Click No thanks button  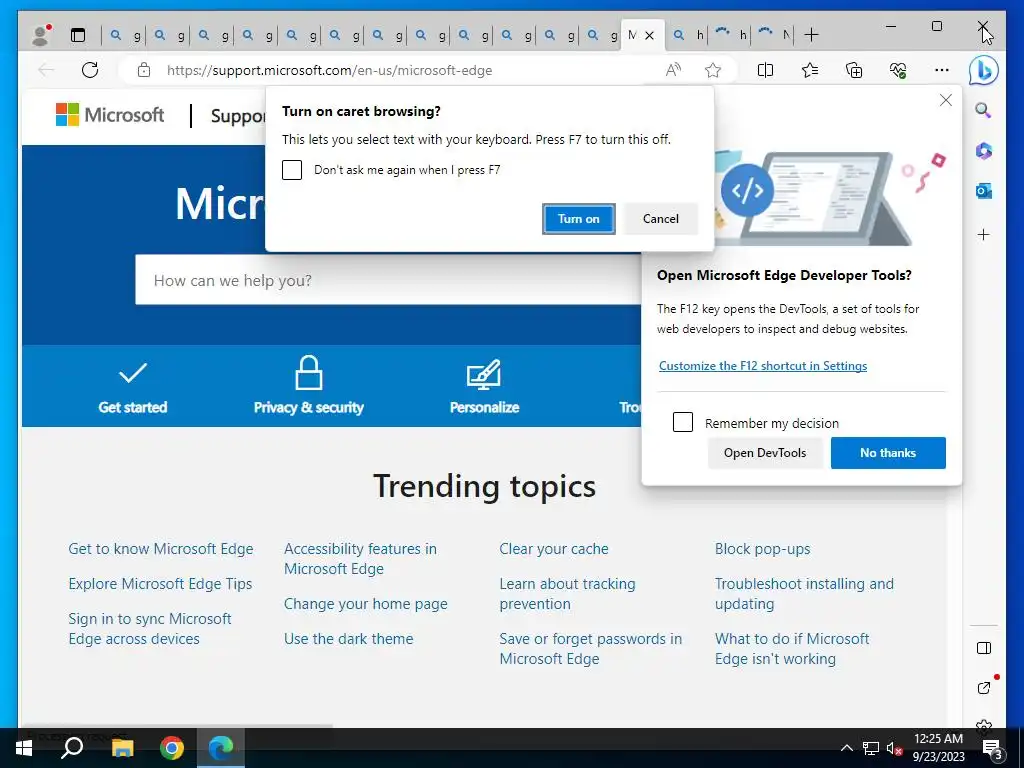(x=888, y=453)
